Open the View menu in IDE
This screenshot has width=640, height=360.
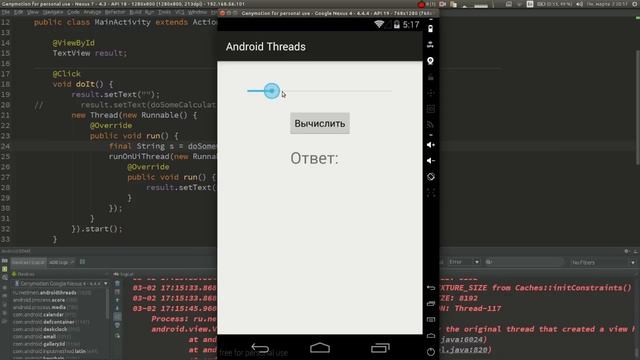click(33, 12)
